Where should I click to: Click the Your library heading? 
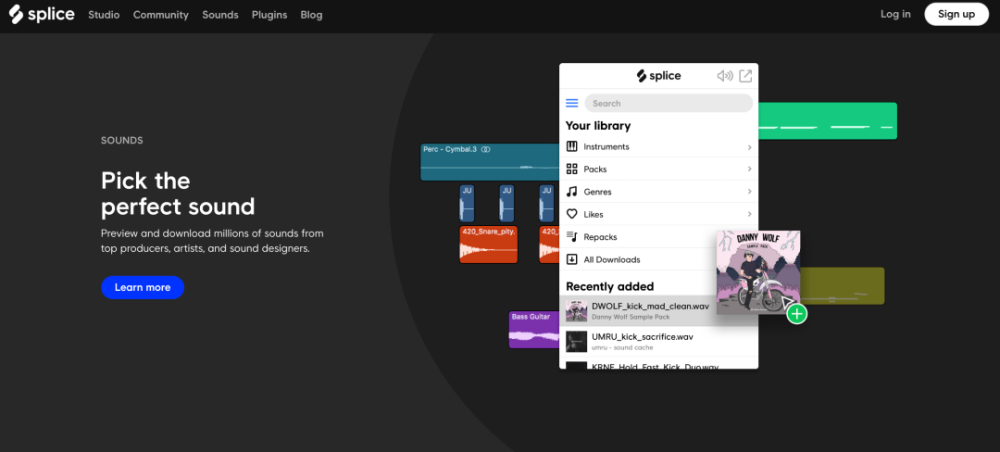point(598,126)
